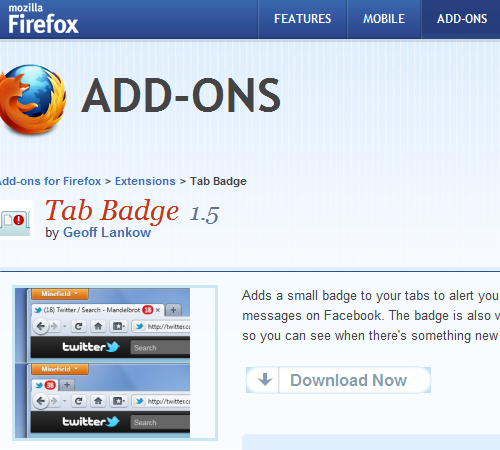Click the 'Adds a small badge' description text
The height and width of the screenshot is (450, 500).
point(371,315)
